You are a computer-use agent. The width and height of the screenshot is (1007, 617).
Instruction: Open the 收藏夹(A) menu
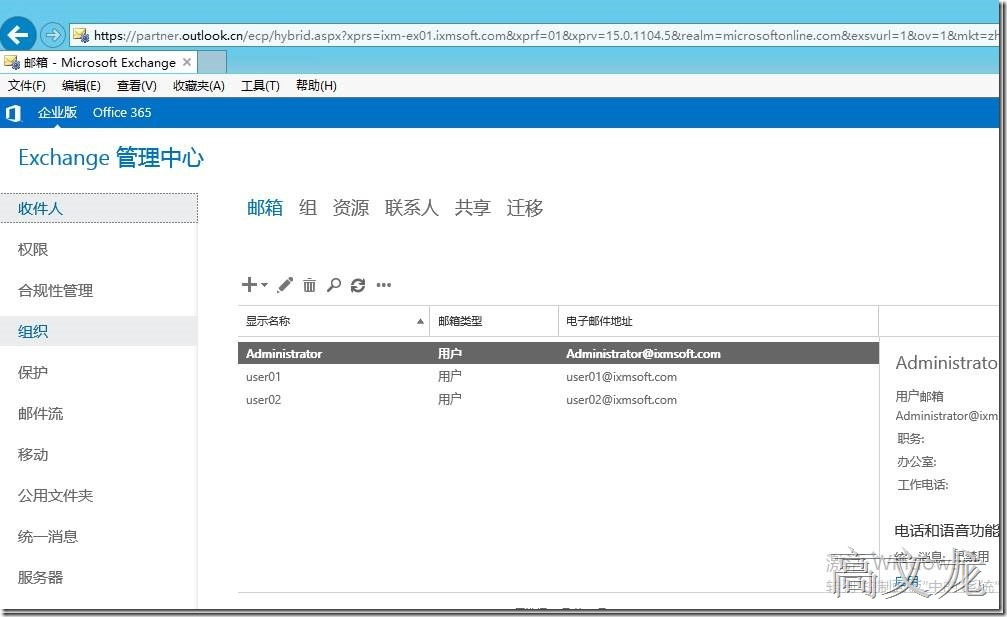pyautogui.click(x=198, y=85)
